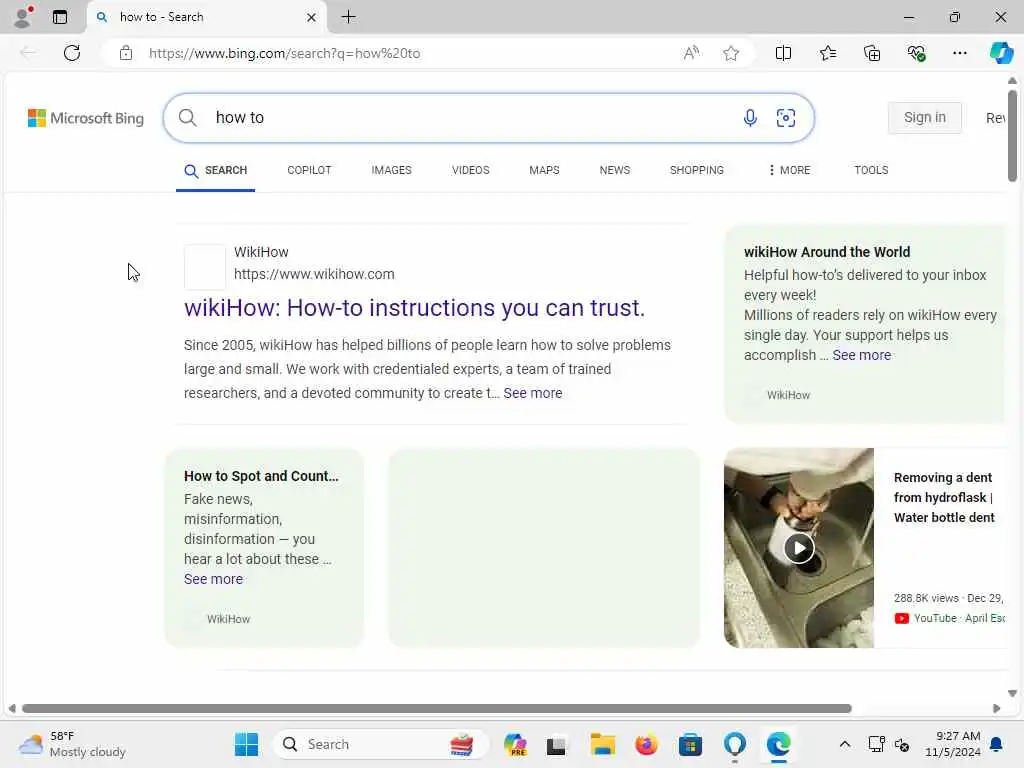1024x768 pixels.
Task: Switch to the NEWS tab
Action: click(x=615, y=170)
